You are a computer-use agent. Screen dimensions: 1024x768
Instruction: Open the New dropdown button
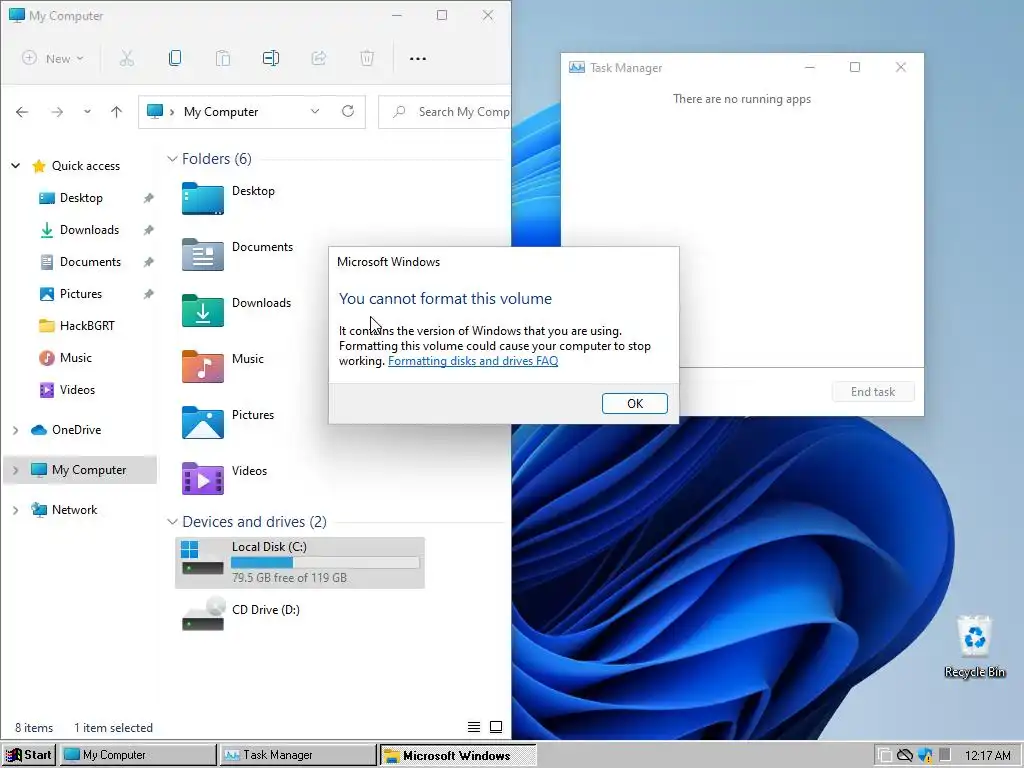pyautogui.click(x=52, y=58)
